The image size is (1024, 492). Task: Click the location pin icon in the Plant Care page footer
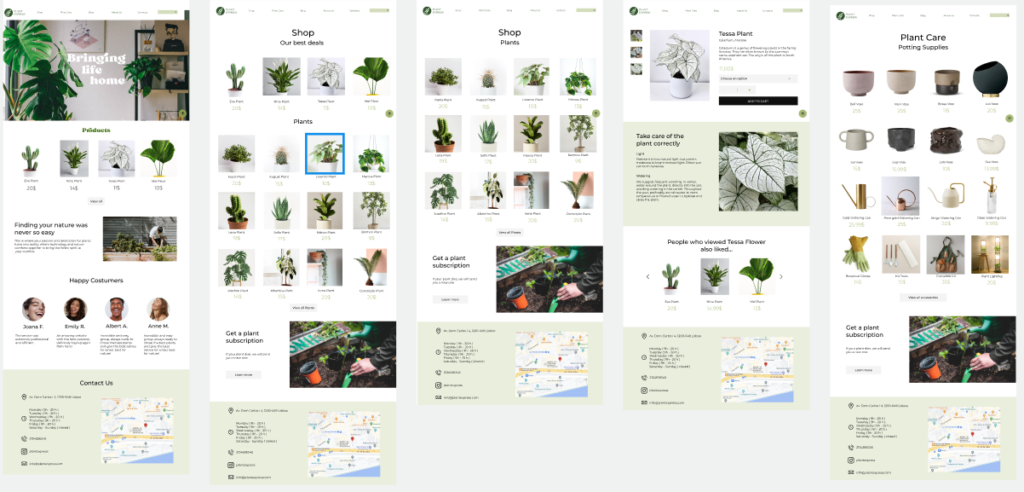[851, 406]
